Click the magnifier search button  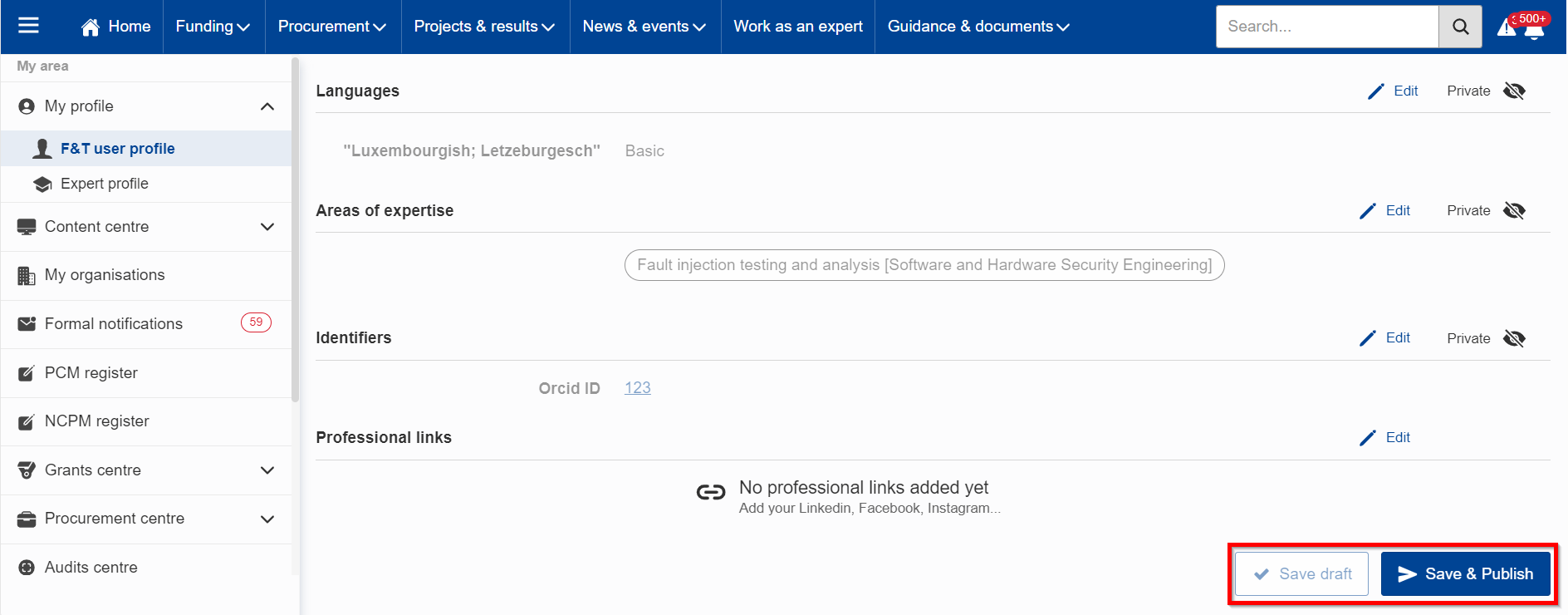coord(1460,27)
